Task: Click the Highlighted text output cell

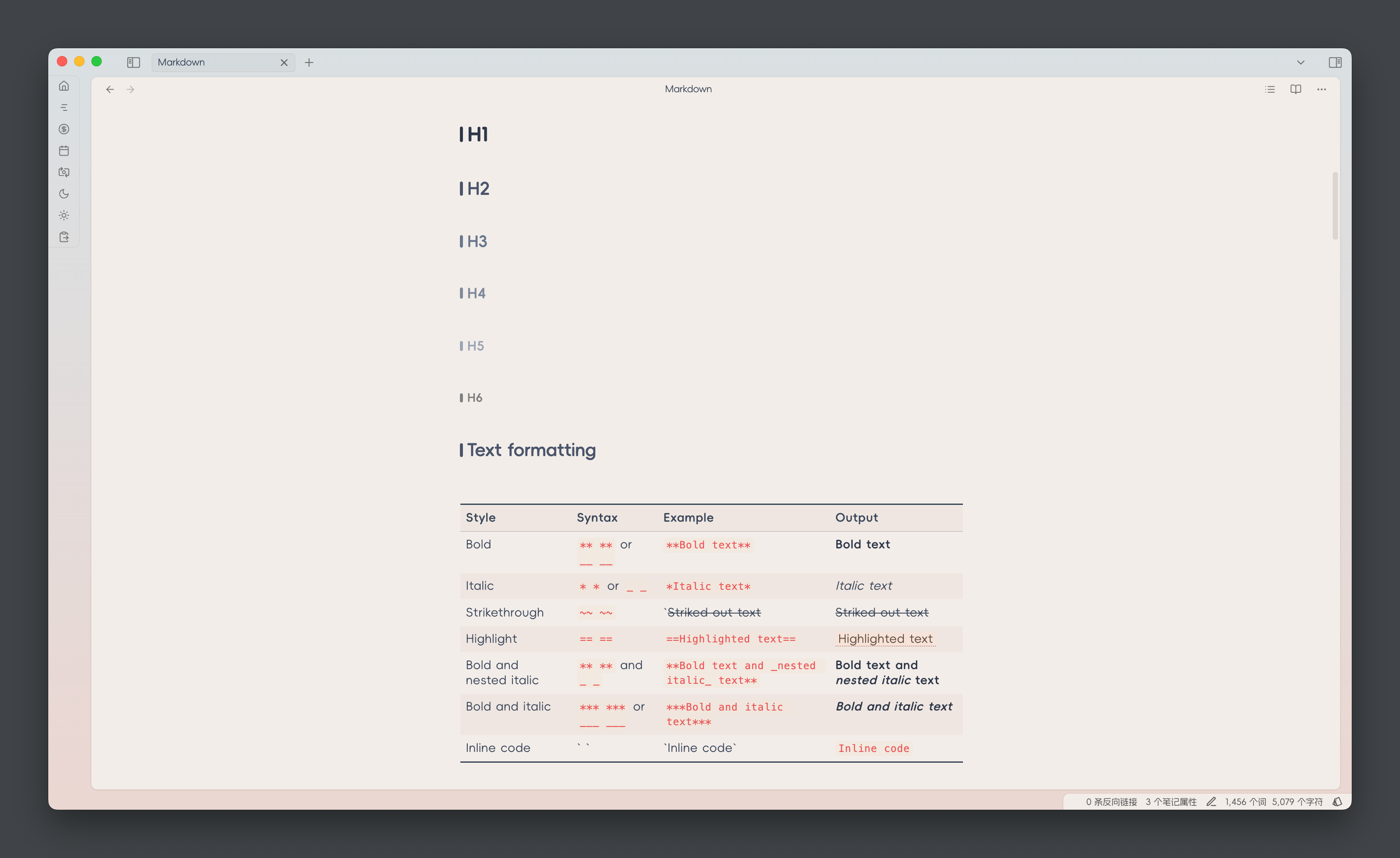Action: tap(885, 639)
